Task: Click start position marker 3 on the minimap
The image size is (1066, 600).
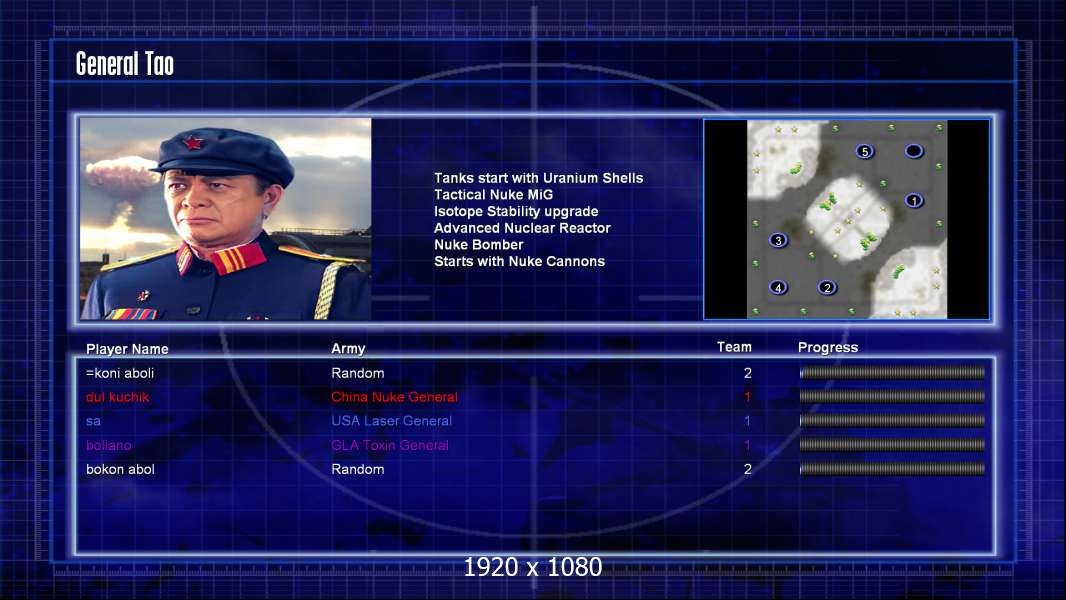Action: [x=778, y=241]
